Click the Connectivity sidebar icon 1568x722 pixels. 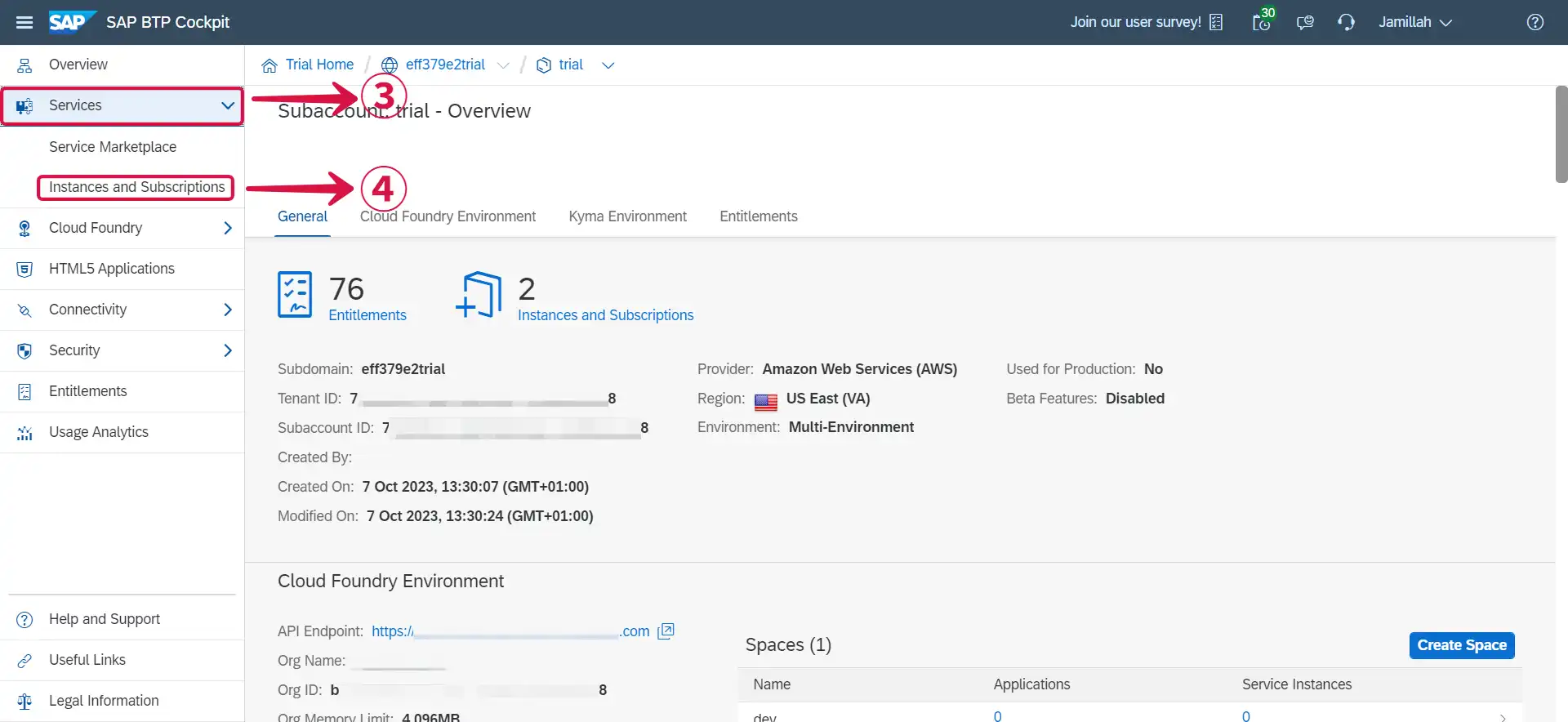[x=24, y=310]
